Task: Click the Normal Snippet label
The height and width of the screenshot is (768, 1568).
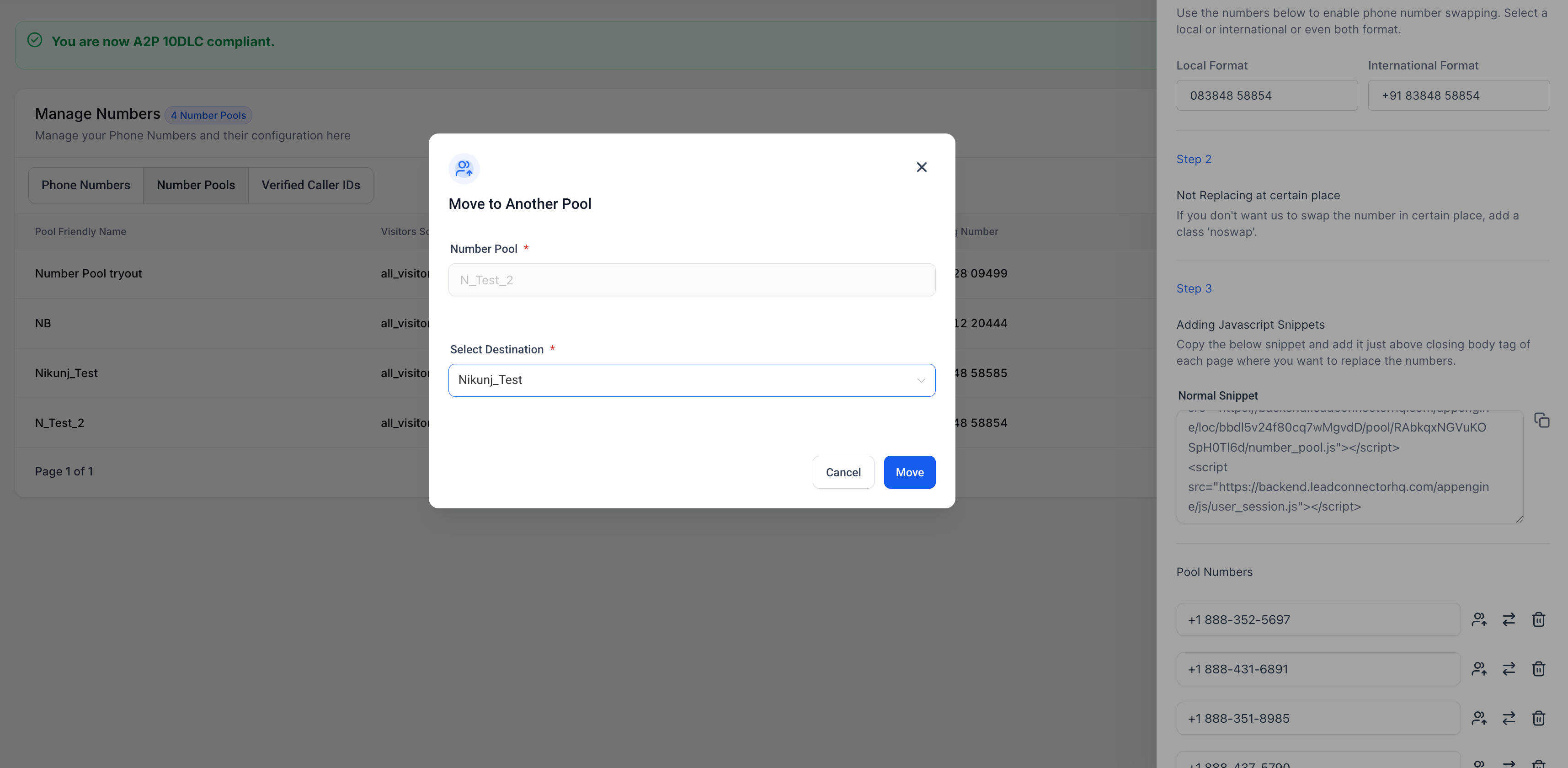Action: point(1218,395)
